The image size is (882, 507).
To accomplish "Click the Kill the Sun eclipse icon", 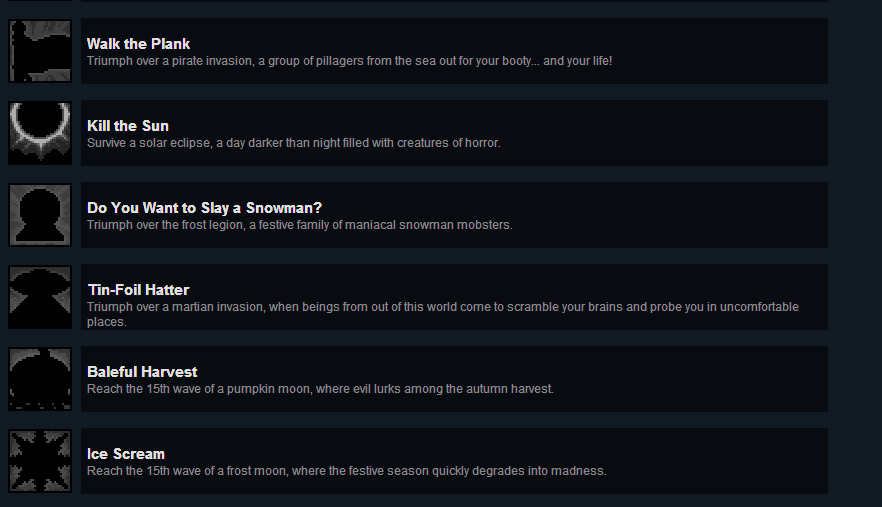I will tap(40, 133).
